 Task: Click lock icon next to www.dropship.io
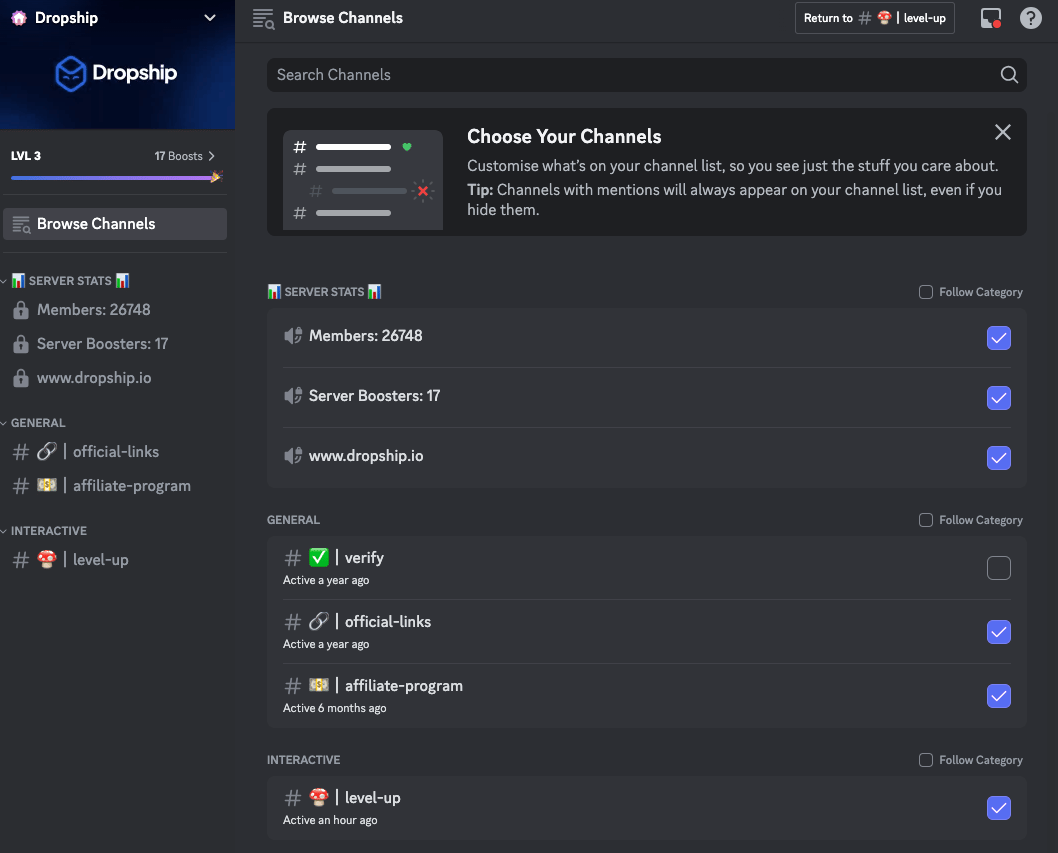coord(21,378)
